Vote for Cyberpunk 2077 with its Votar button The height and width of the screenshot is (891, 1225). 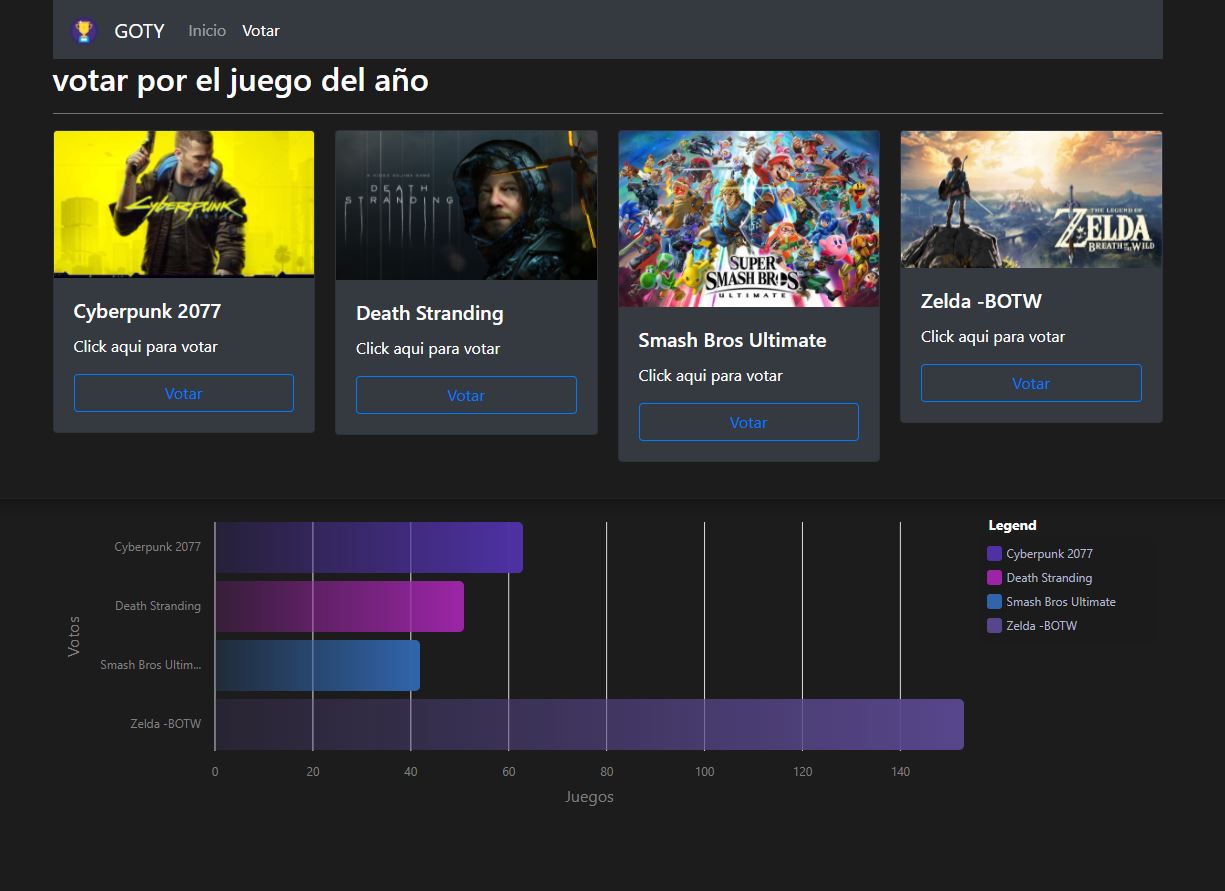(184, 393)
